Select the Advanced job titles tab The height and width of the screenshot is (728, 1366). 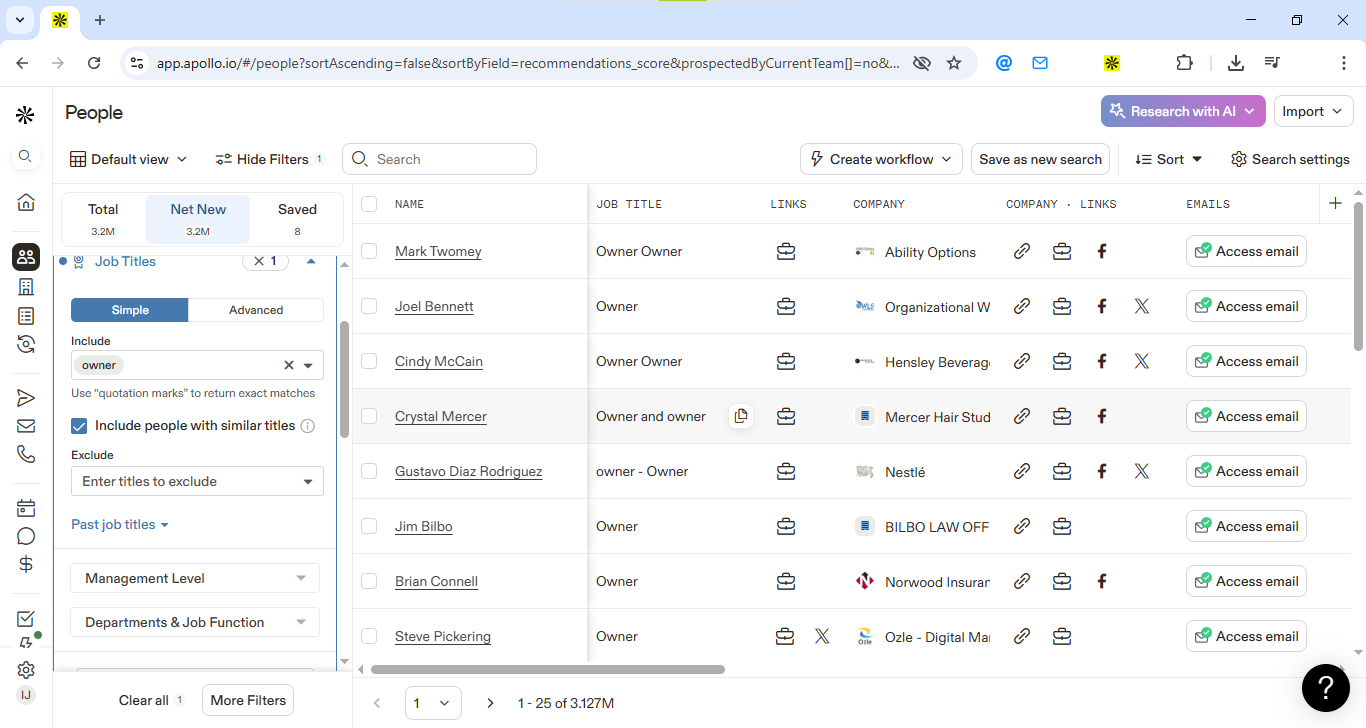[x=256, y=310]
